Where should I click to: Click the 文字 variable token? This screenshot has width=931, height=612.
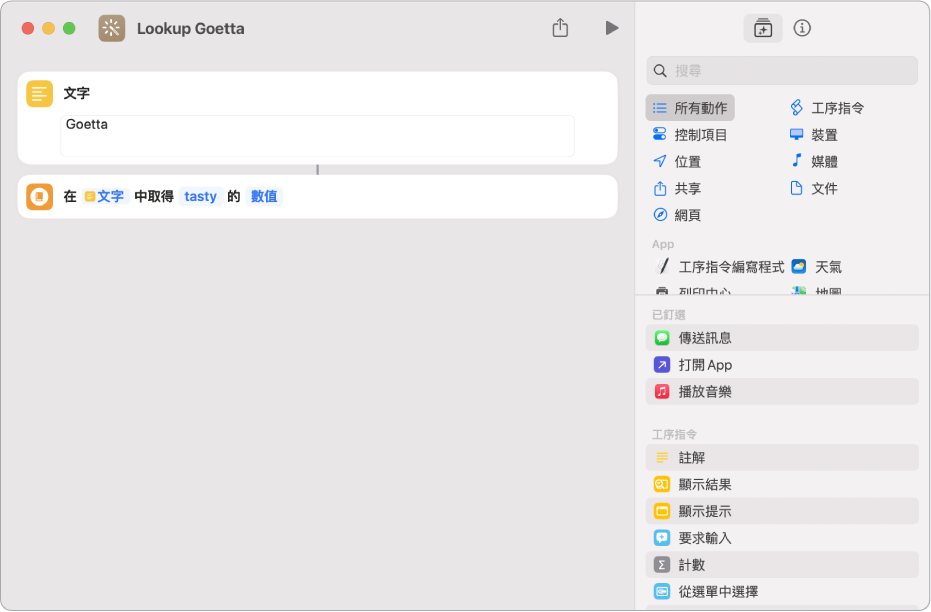105,196
